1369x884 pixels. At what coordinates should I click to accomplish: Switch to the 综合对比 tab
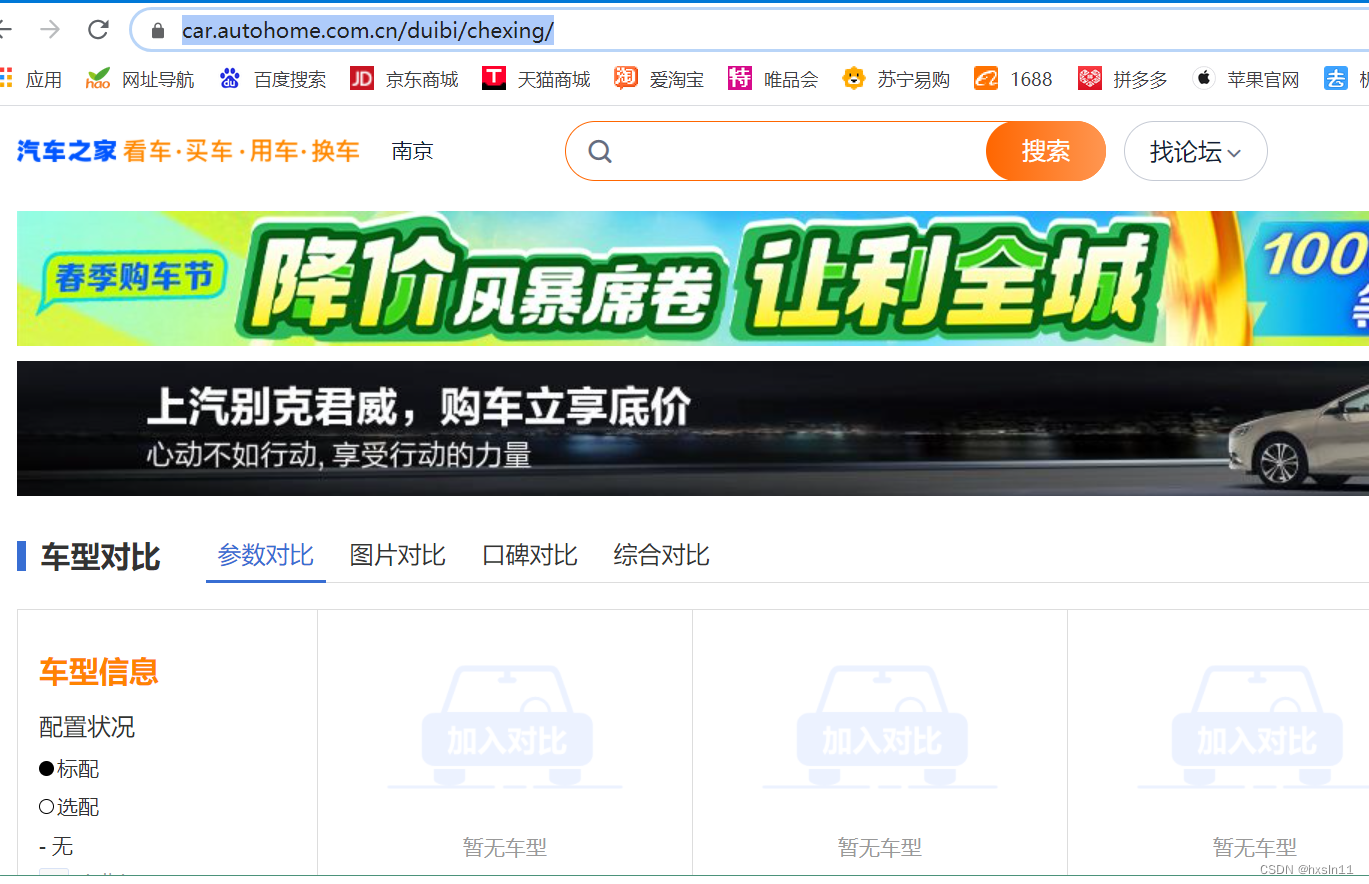tap(662, 555)
